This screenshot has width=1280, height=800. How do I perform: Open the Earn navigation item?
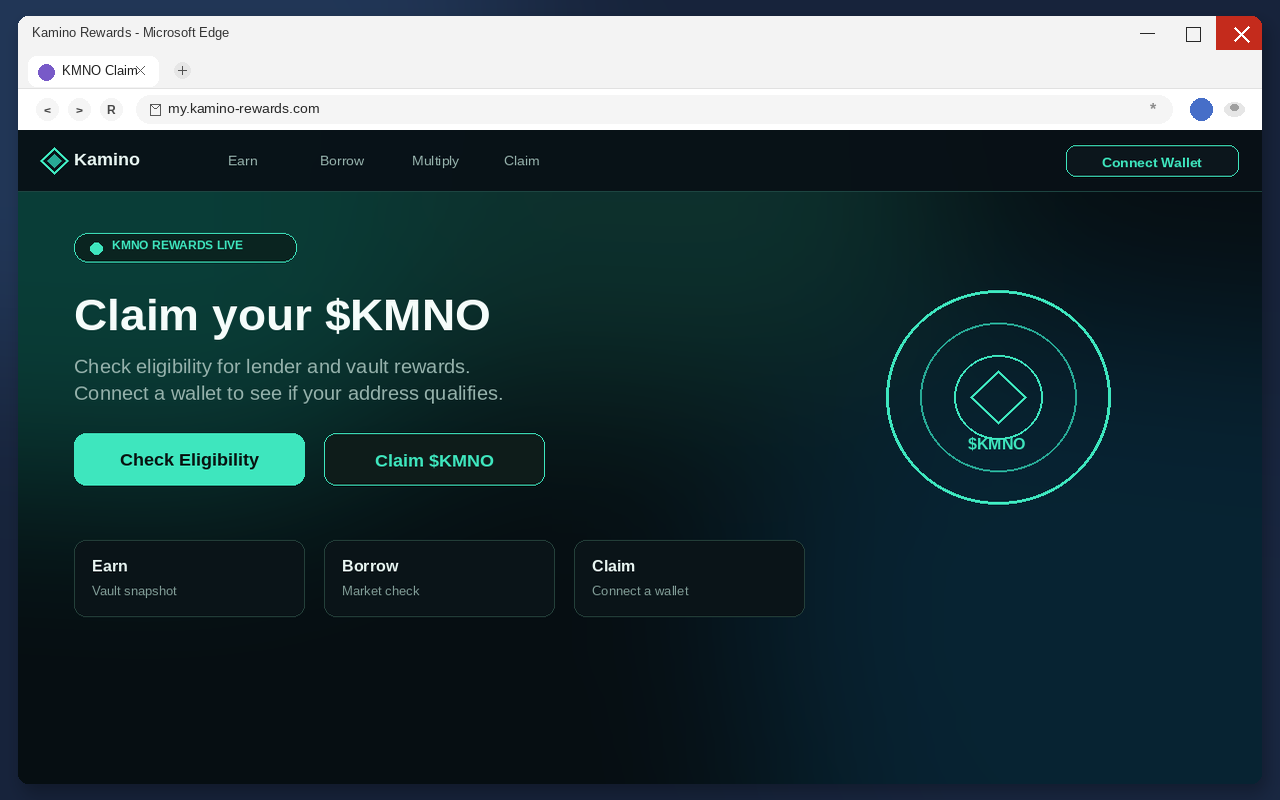[243, 161]
